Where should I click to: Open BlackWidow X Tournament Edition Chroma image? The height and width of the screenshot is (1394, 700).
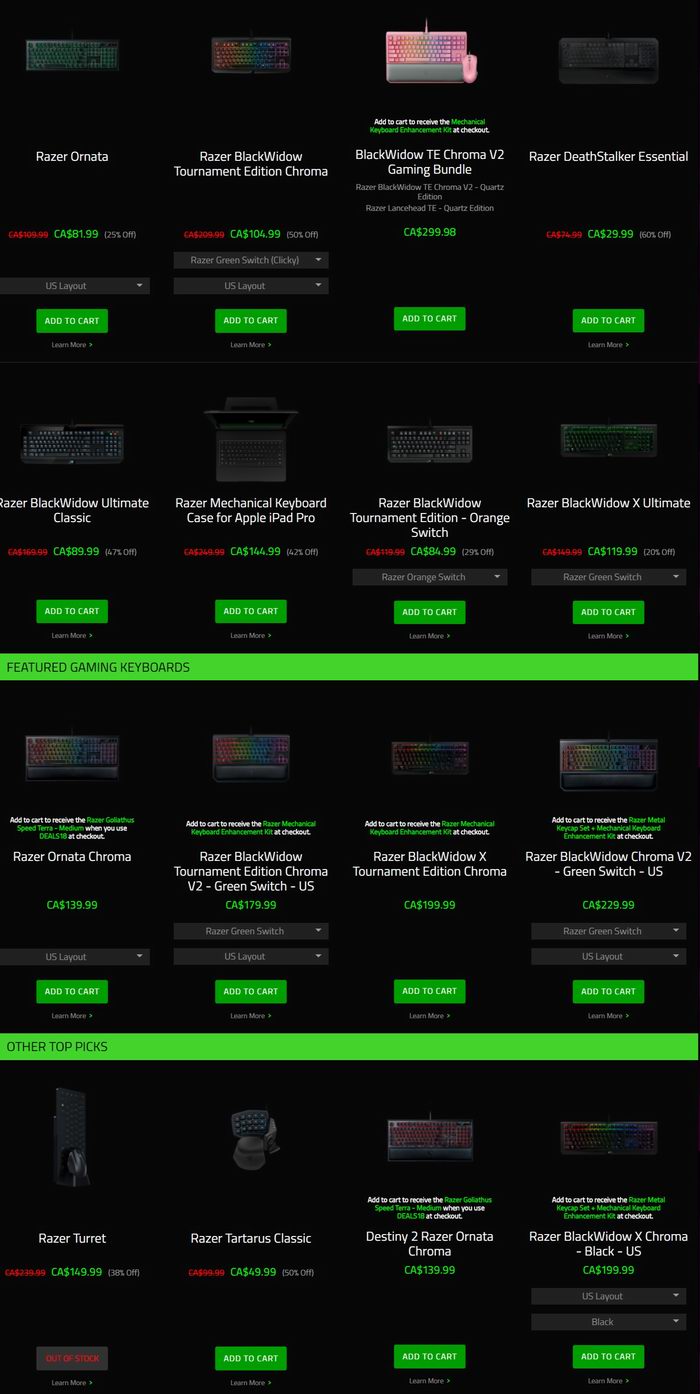pyautogui.click(x=430, y=757)
